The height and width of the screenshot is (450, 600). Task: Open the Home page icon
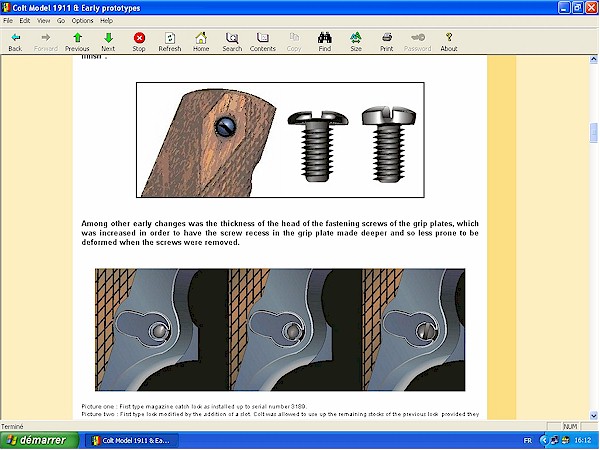pyautogui.click(x=201, y=38)
